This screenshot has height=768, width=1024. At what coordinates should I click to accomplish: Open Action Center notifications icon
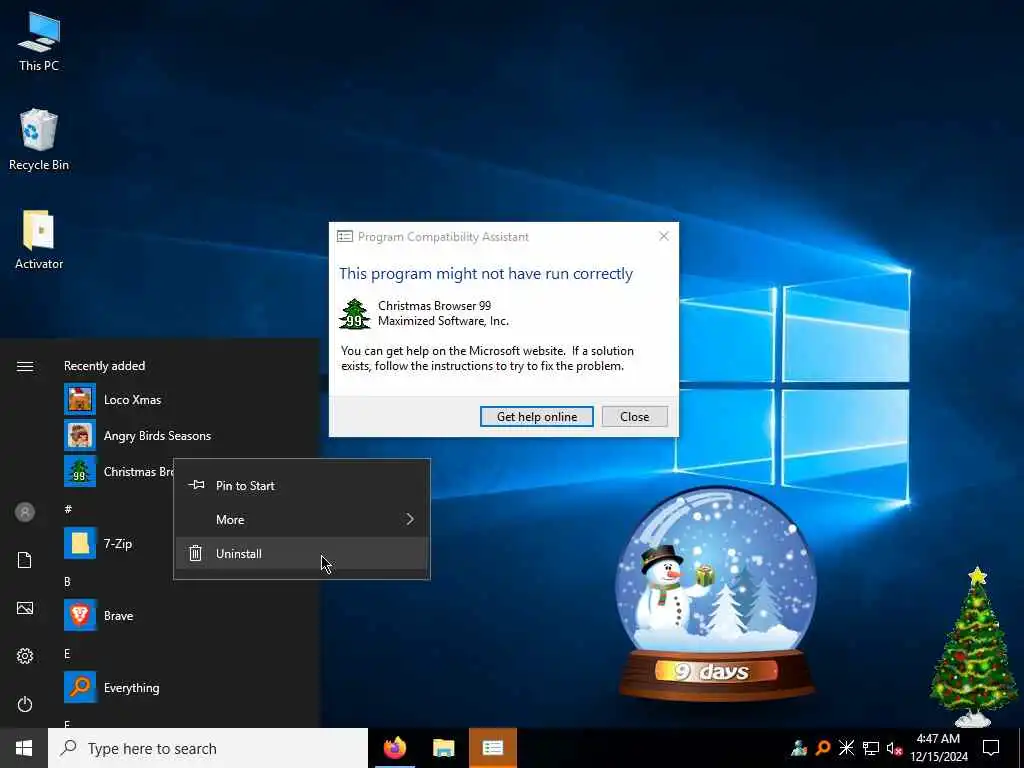tap(991, 748)
